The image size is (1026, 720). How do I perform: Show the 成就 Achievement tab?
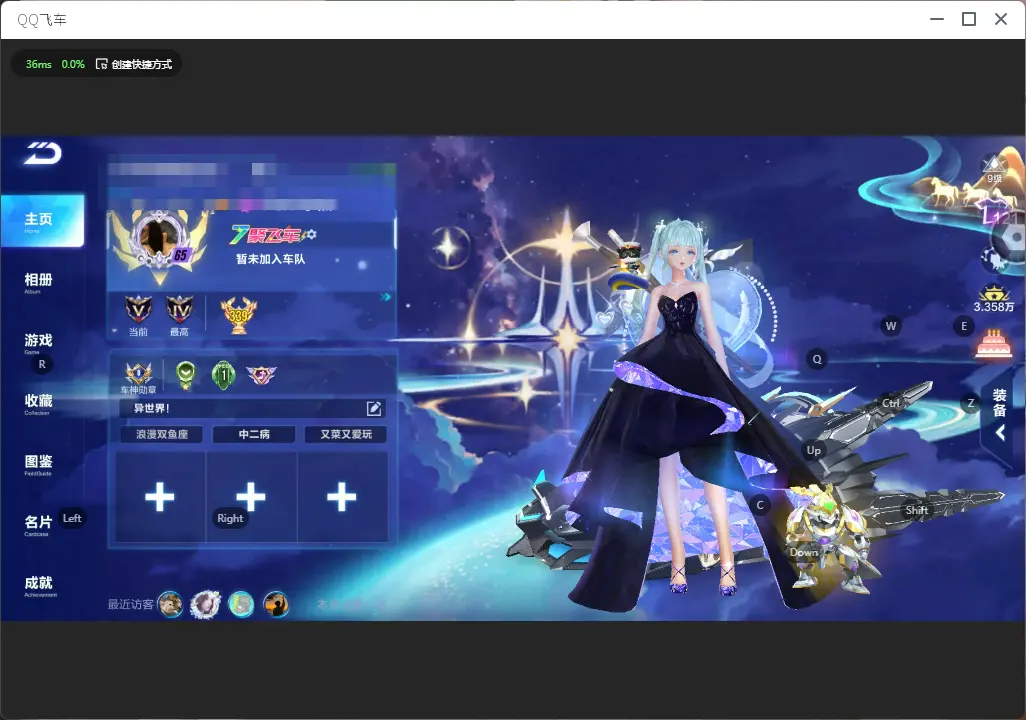39,585
